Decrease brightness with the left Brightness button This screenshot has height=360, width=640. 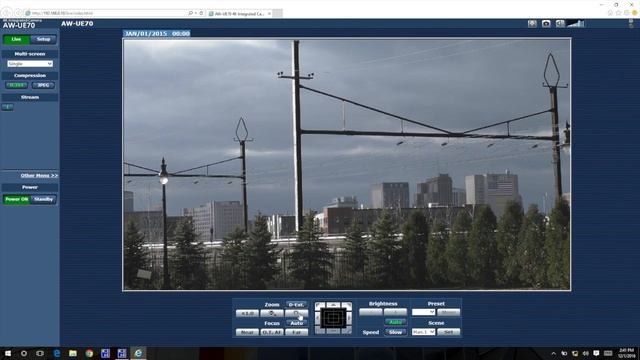pyautogui.click(x=371, y=312)
